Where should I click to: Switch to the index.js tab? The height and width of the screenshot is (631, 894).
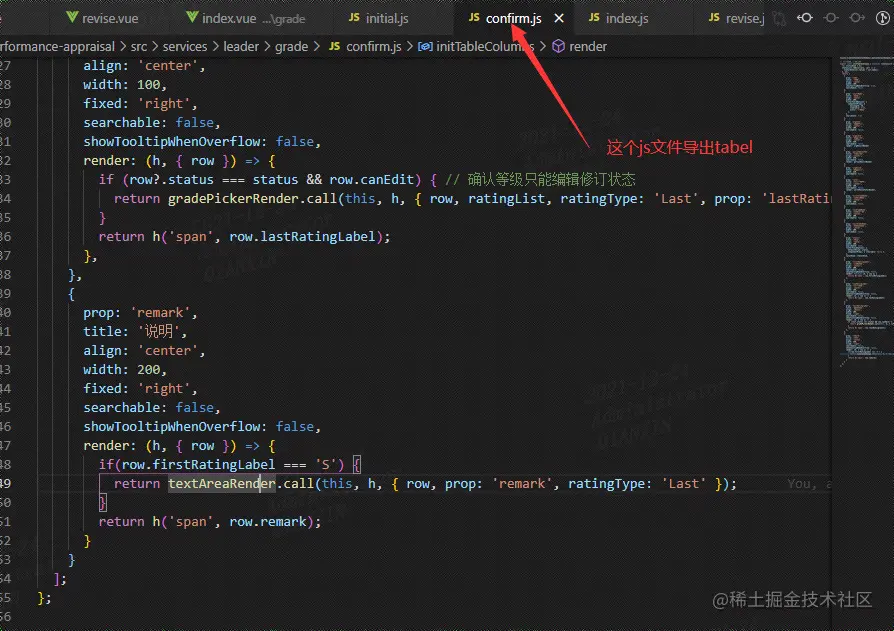619,18
